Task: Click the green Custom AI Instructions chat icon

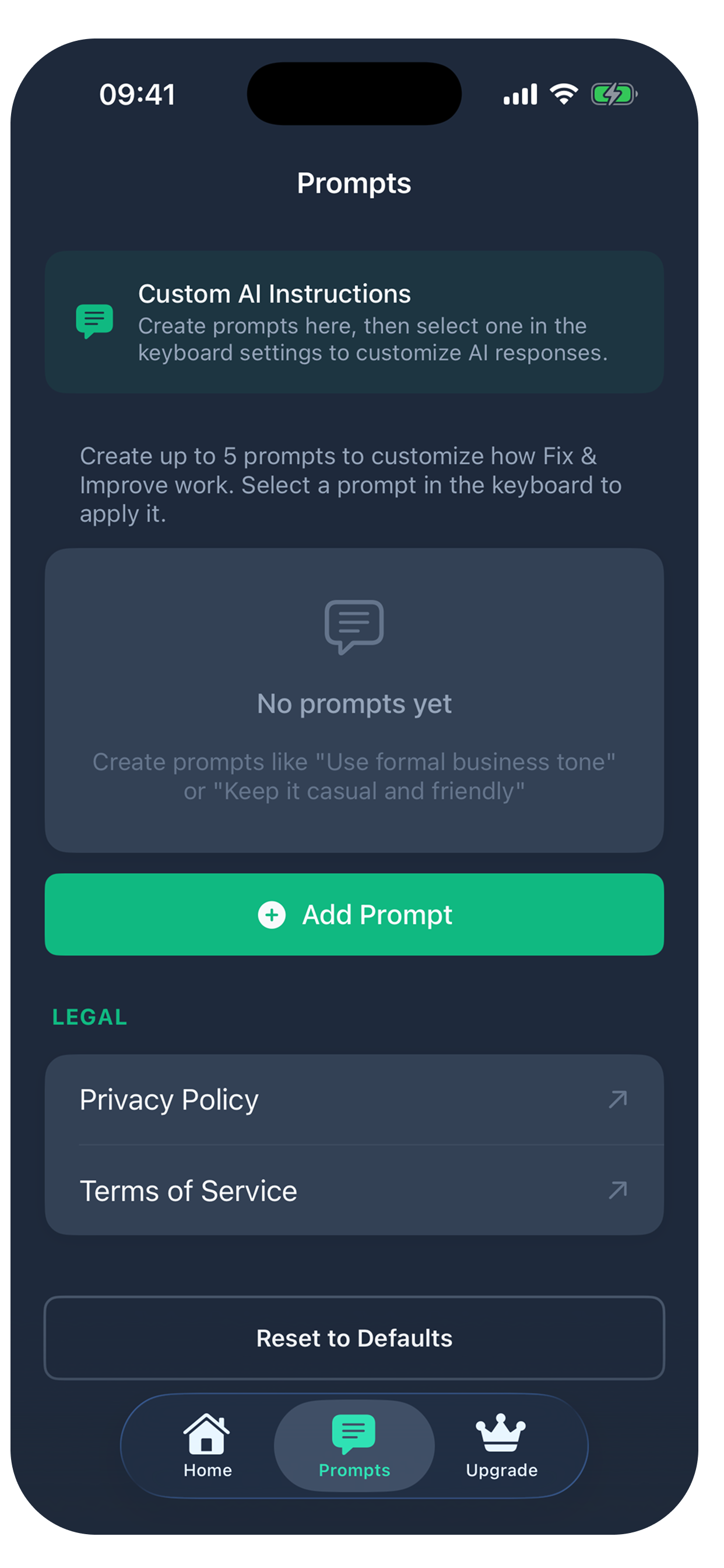Action: click(94, 321)
